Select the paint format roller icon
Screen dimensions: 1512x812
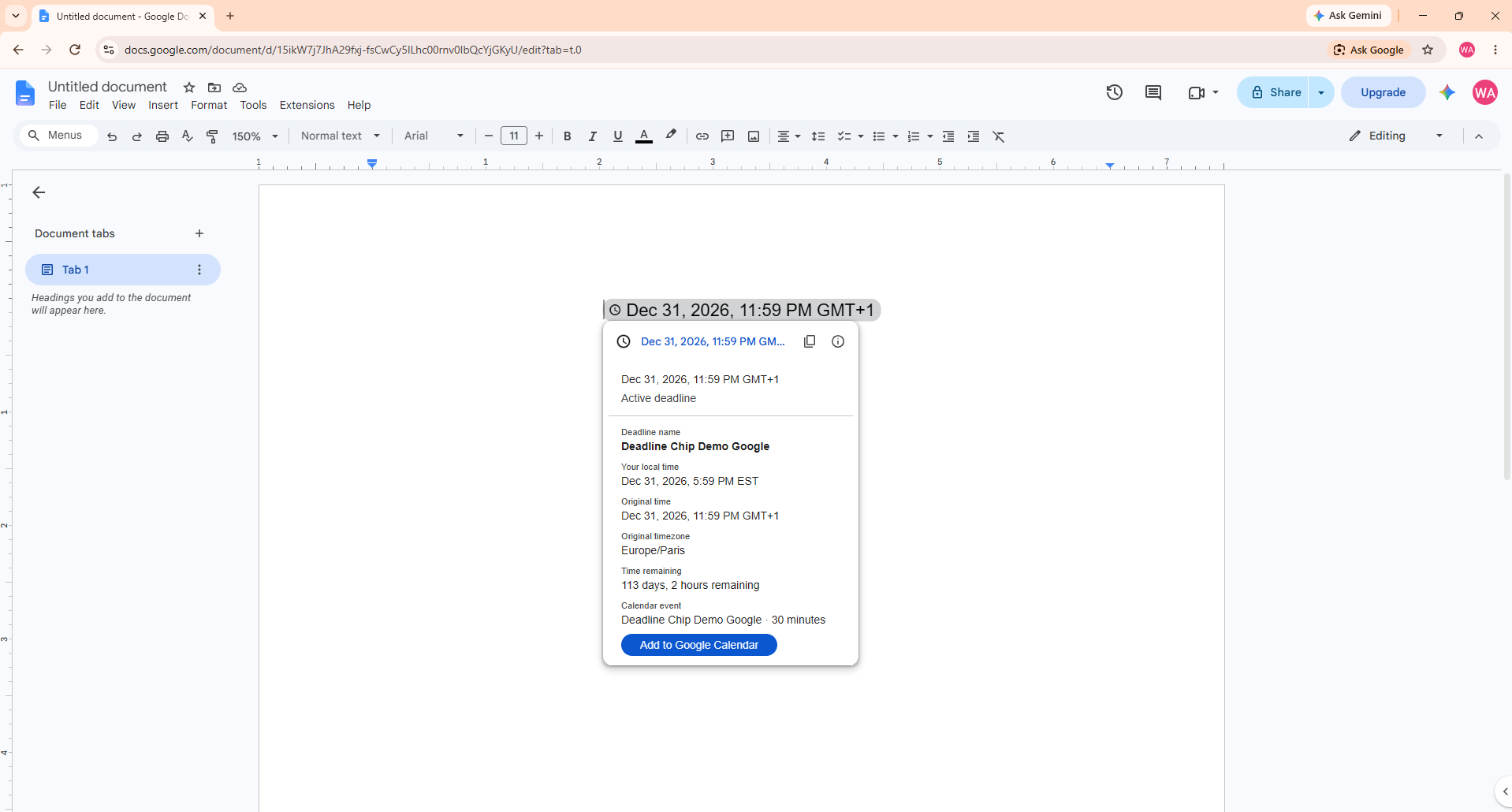coord(212,136)
